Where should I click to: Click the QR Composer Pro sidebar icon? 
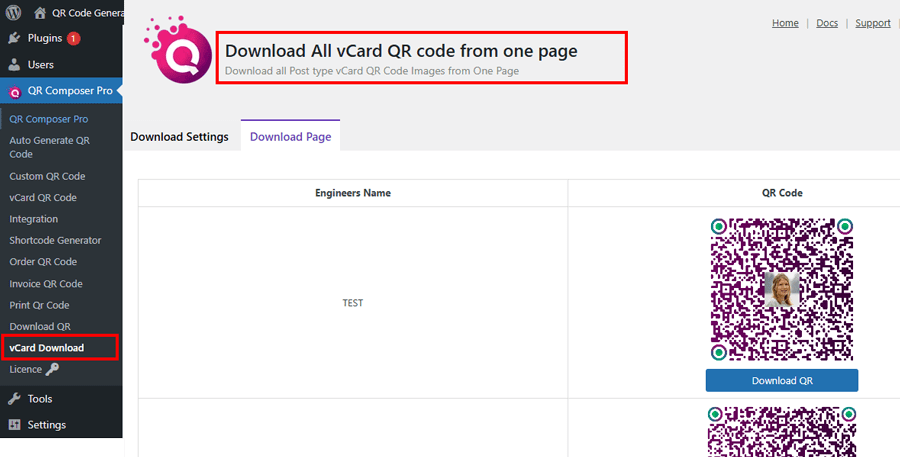click(x=14, y=91)
